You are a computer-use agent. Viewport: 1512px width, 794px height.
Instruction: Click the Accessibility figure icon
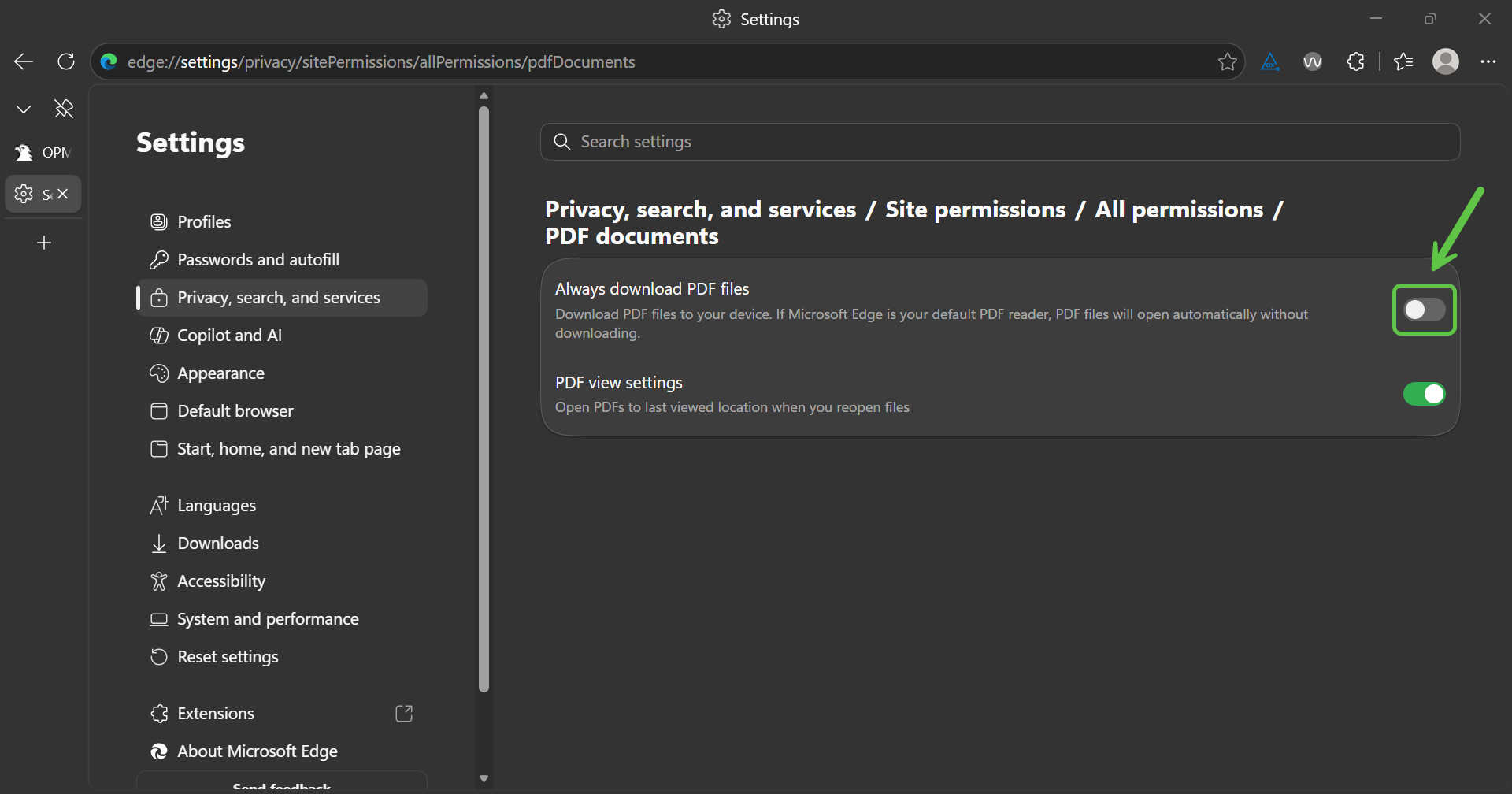pos(159,581)
